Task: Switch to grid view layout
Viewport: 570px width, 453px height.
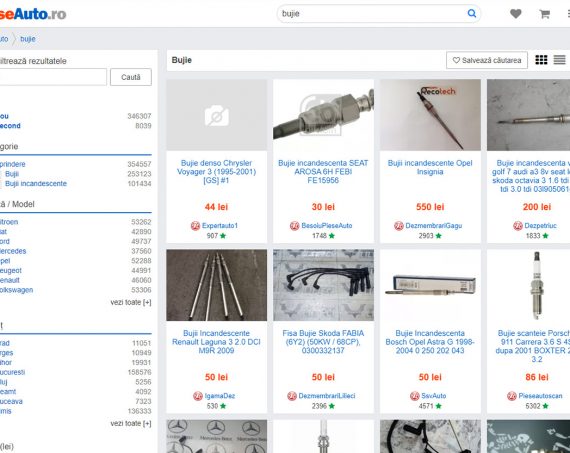Action: (541, 60)
